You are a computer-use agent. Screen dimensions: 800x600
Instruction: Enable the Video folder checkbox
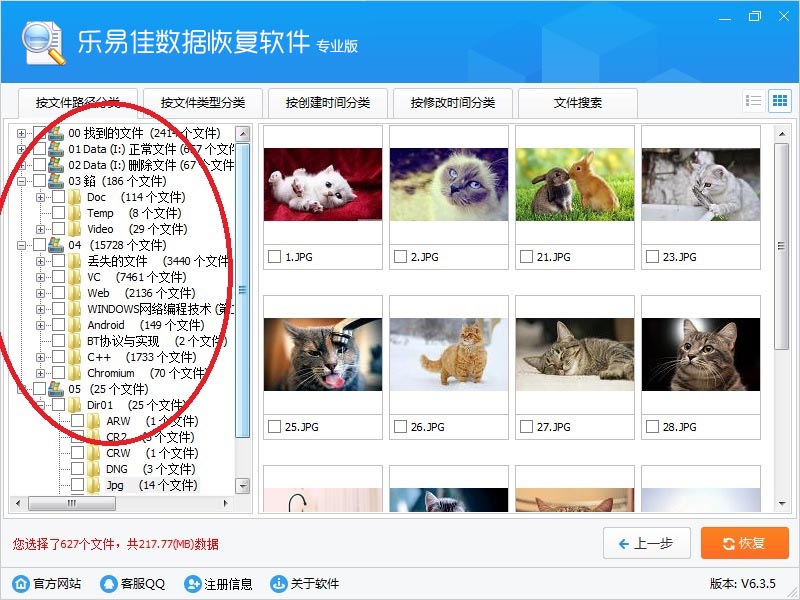58,229
